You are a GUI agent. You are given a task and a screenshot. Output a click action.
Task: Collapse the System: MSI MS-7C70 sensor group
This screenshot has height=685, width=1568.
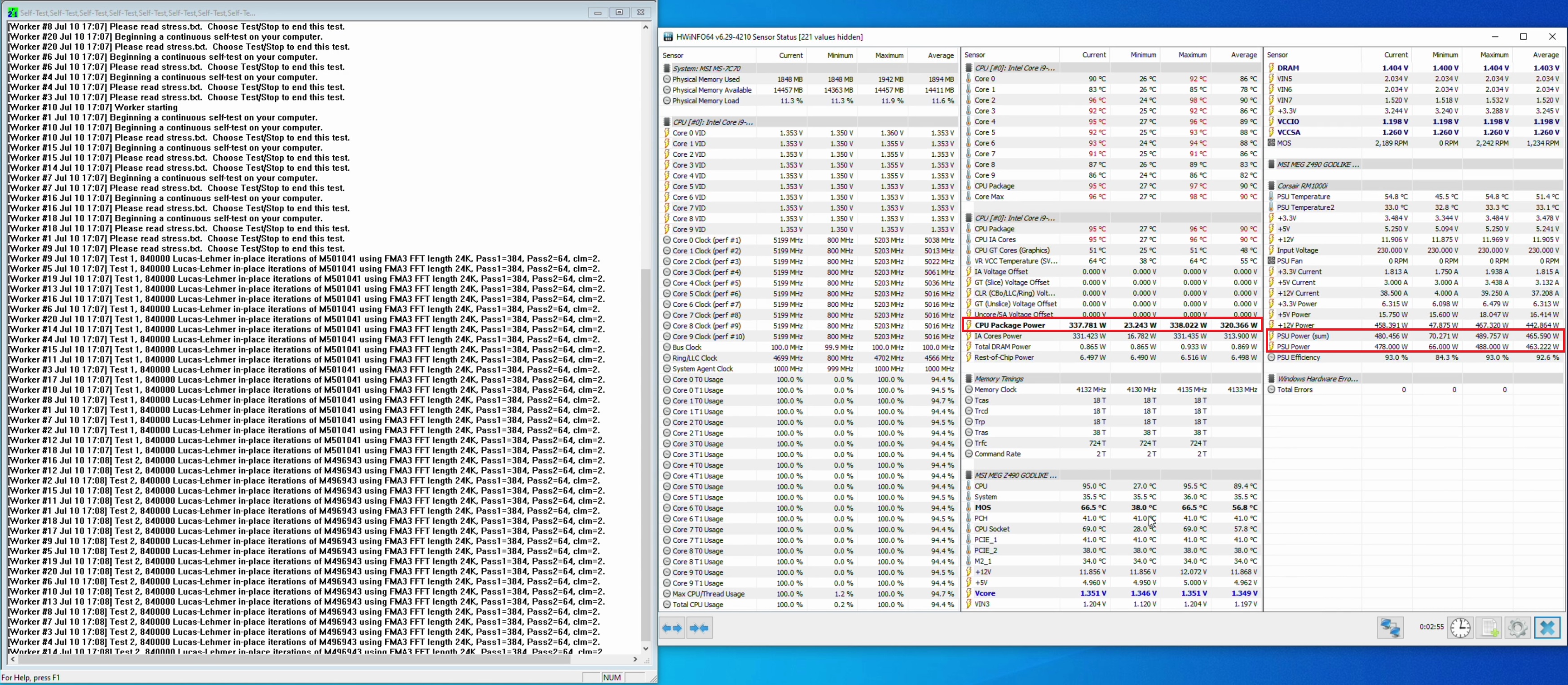click(x=706, y=68)
